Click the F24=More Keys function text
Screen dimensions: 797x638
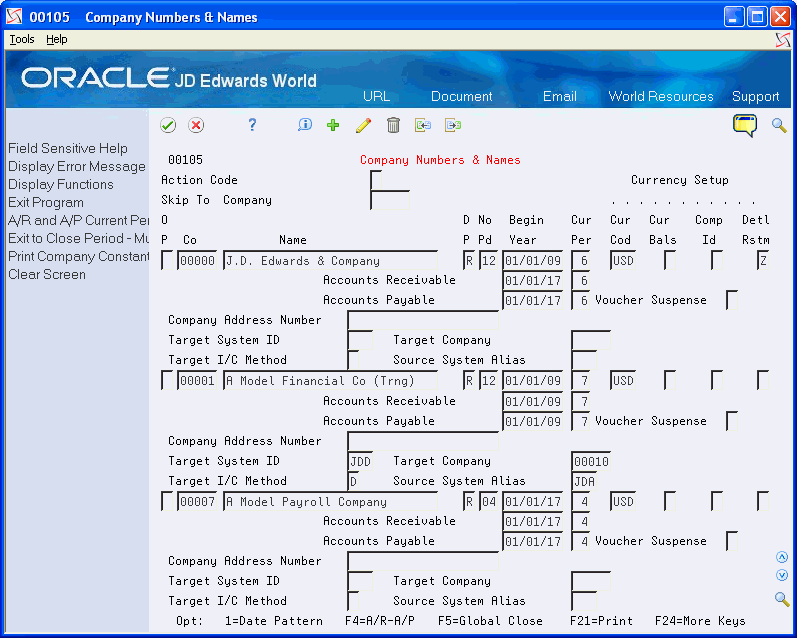(700, 621)
